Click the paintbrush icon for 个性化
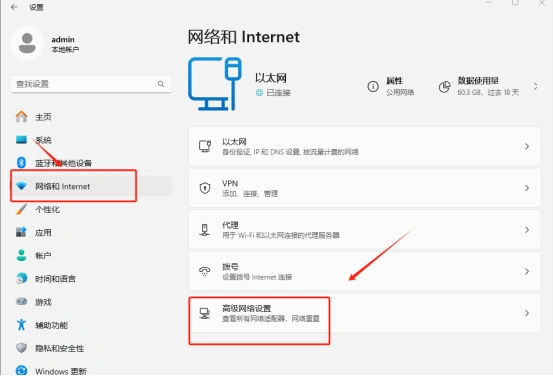 [22, 209]
